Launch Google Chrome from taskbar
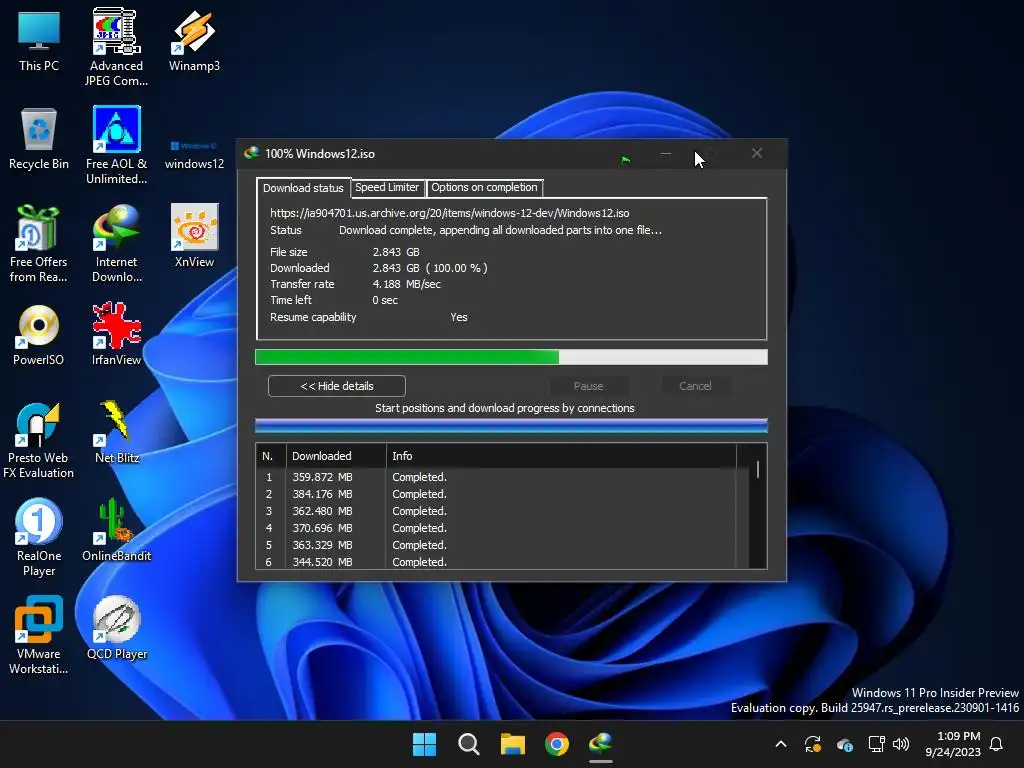 (x=557, y=744)
